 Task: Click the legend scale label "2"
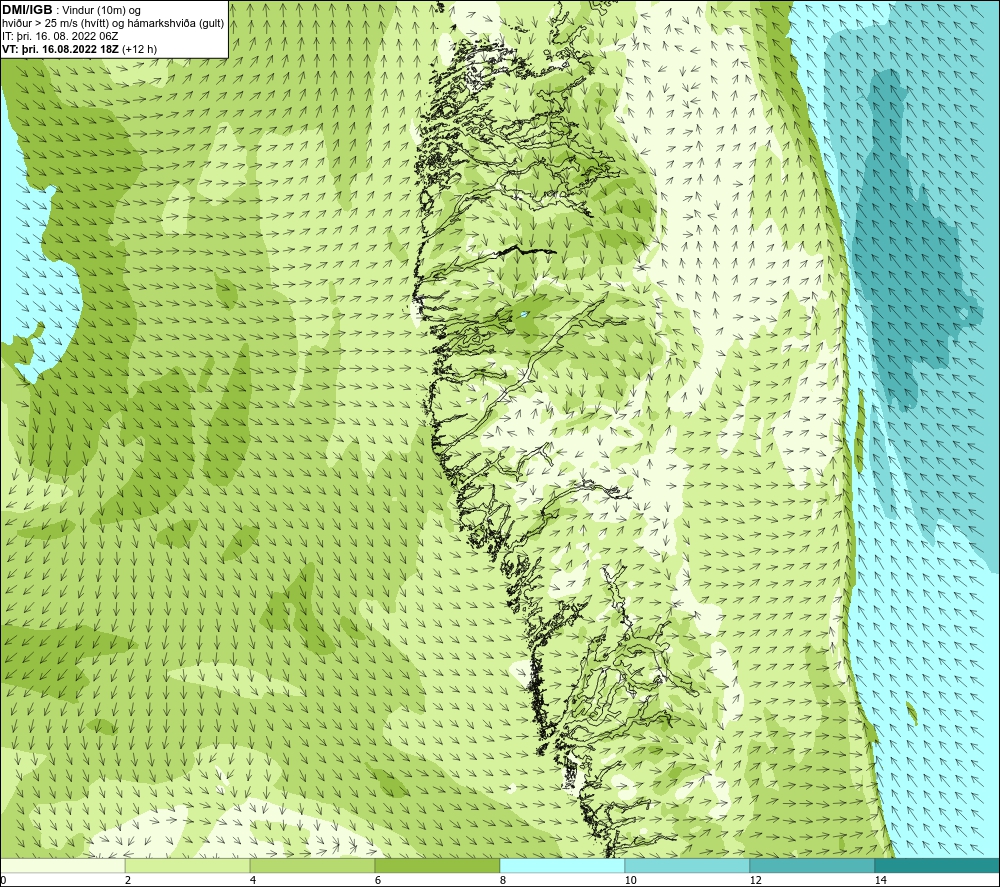(x=128, y=880)
